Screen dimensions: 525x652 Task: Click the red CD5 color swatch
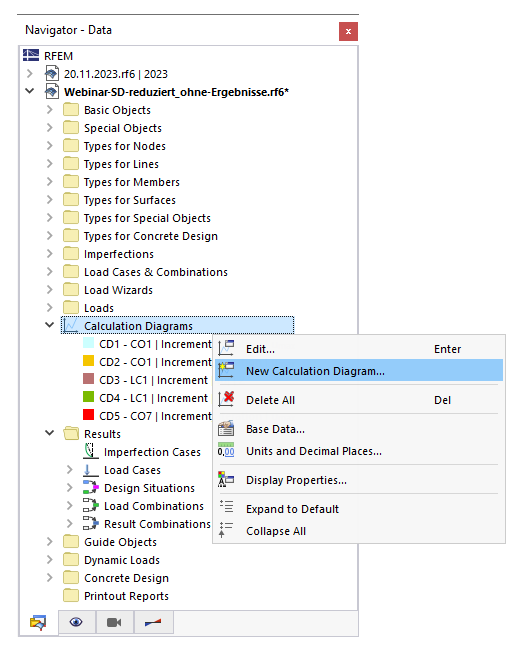pyautogui.click(x=89, y=415)
